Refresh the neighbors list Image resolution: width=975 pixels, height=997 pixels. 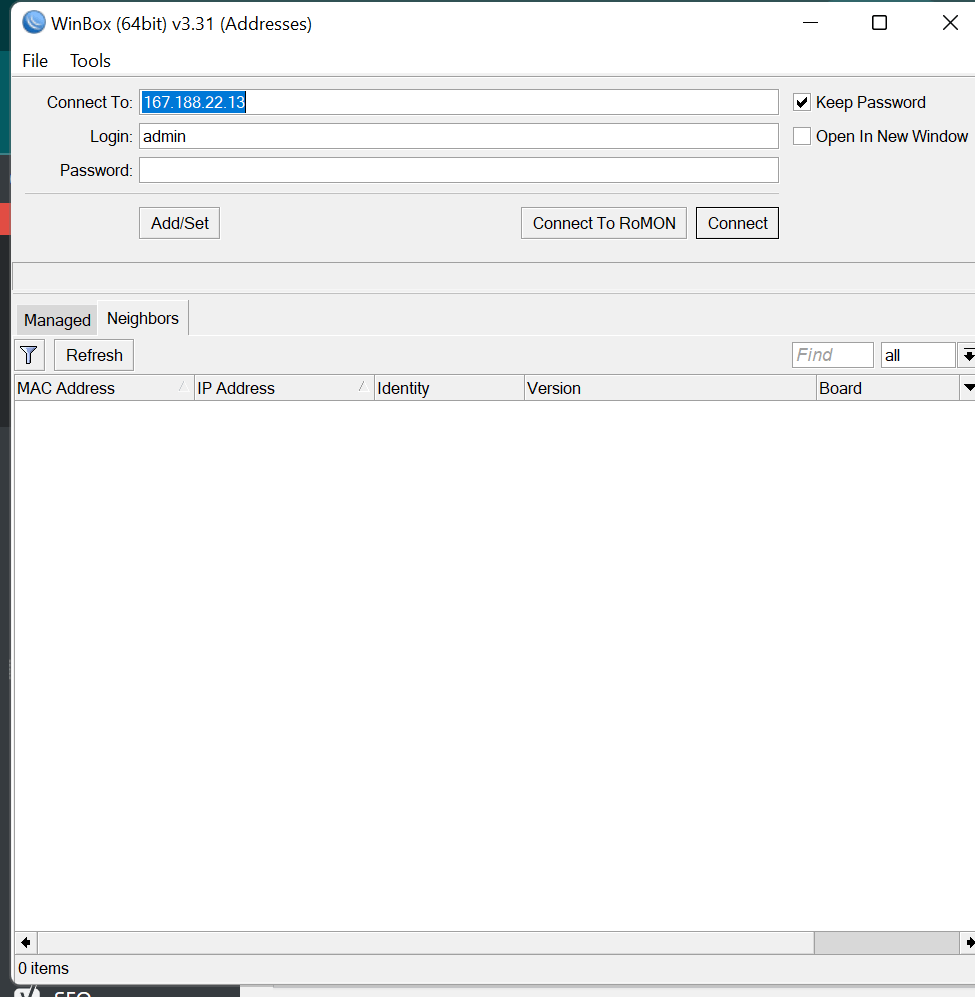point(94,355)
